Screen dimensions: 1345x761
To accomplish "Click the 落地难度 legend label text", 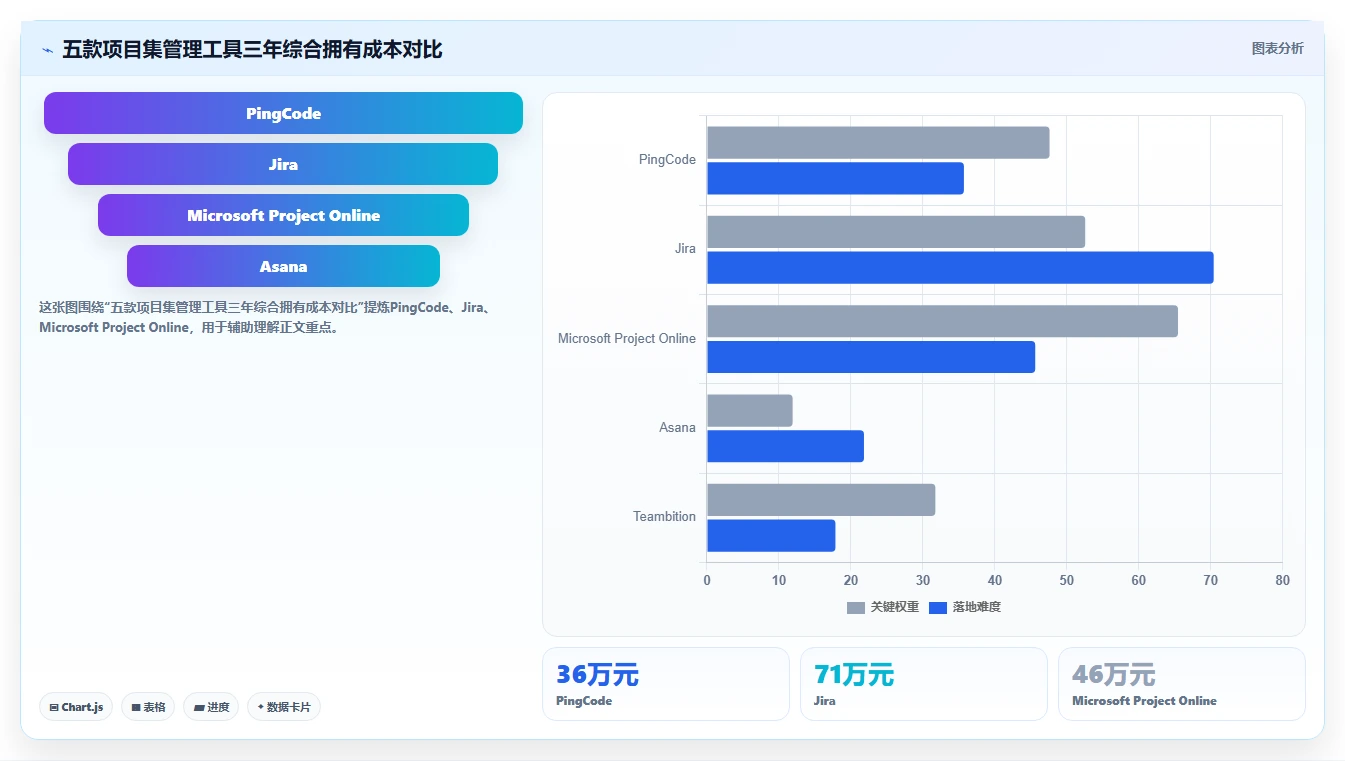I will [x=977, y=607].
